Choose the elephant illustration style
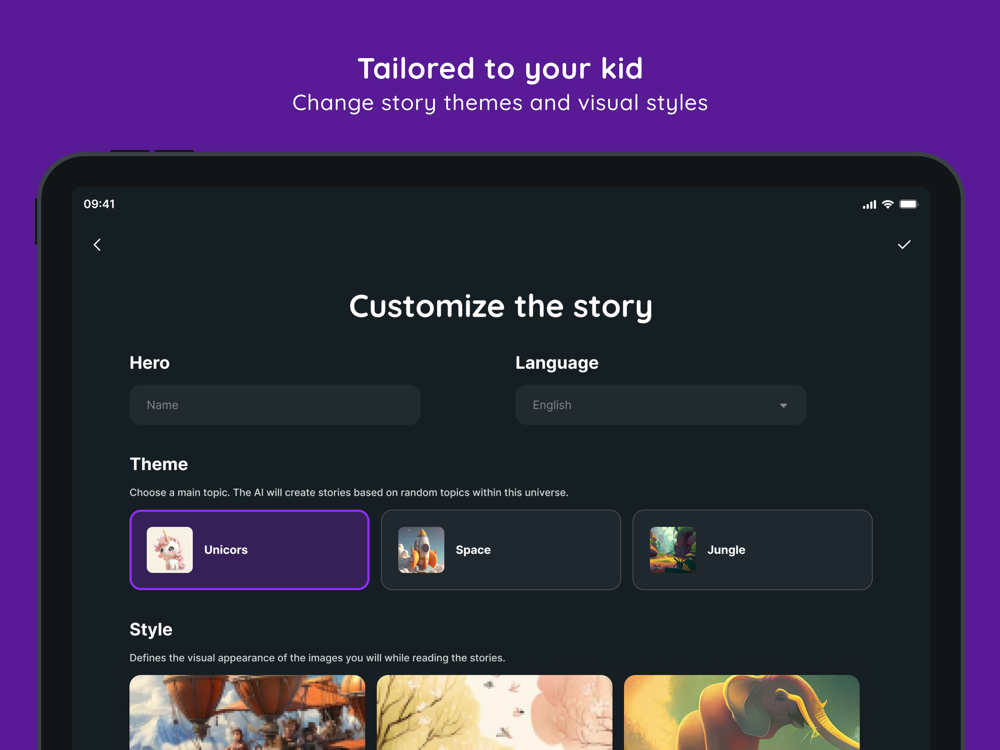The height and width of the screenshot is (750, 1000). [742, 712]
